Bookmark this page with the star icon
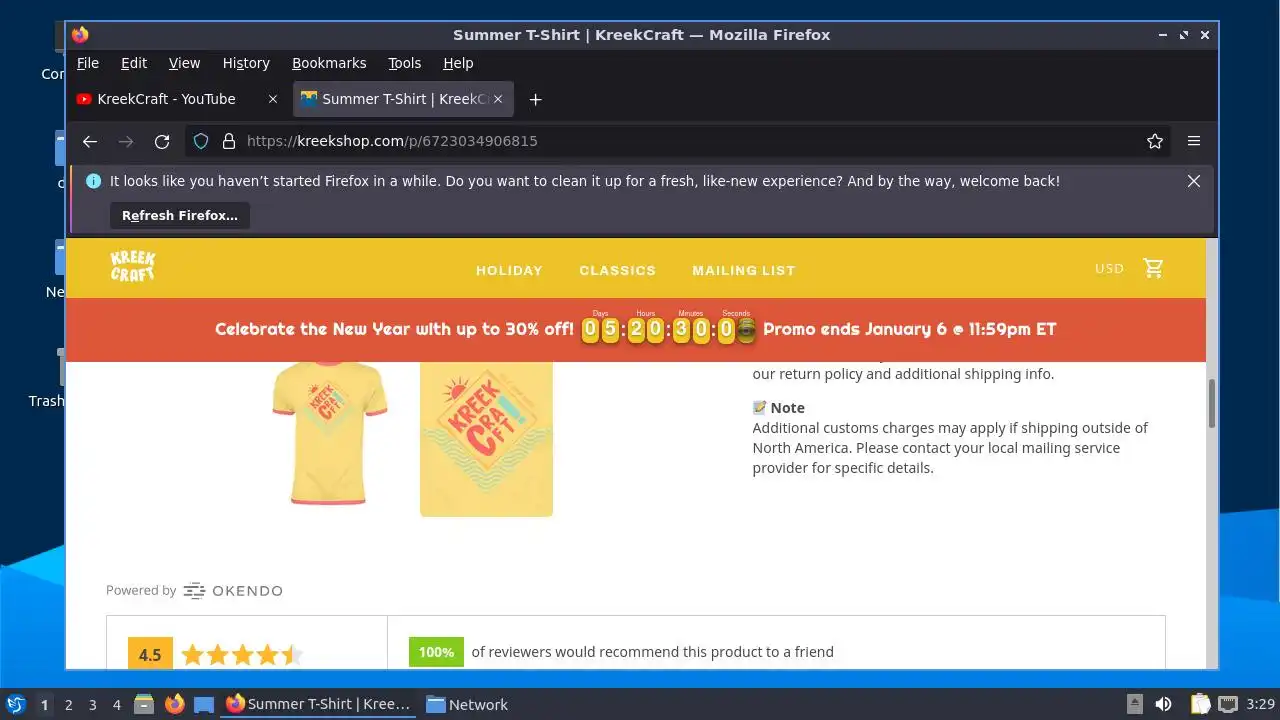Screen dimensions: 1280x720 (x=1155, y=141)
